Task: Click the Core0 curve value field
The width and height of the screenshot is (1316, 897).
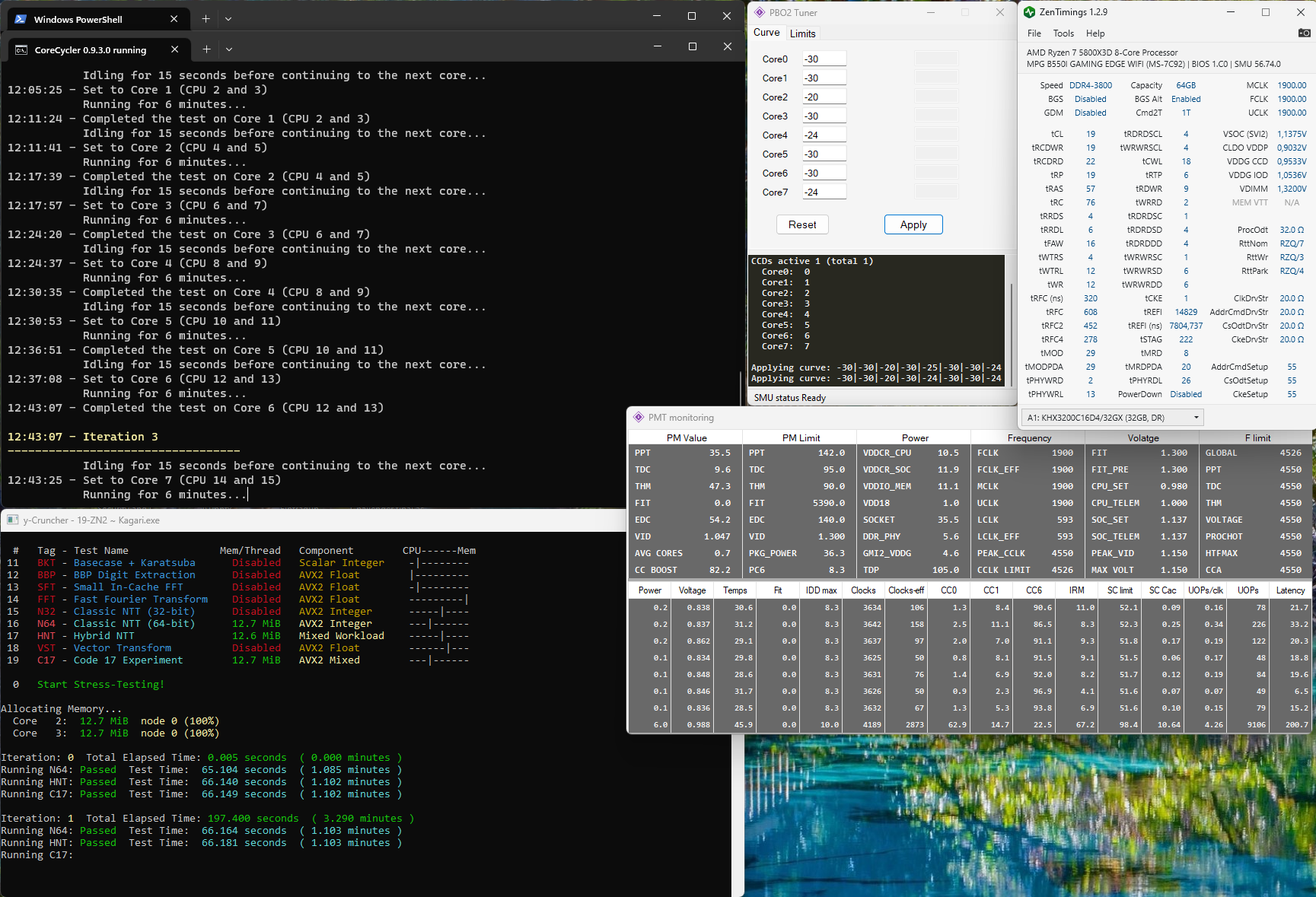Action: (824, 59)
